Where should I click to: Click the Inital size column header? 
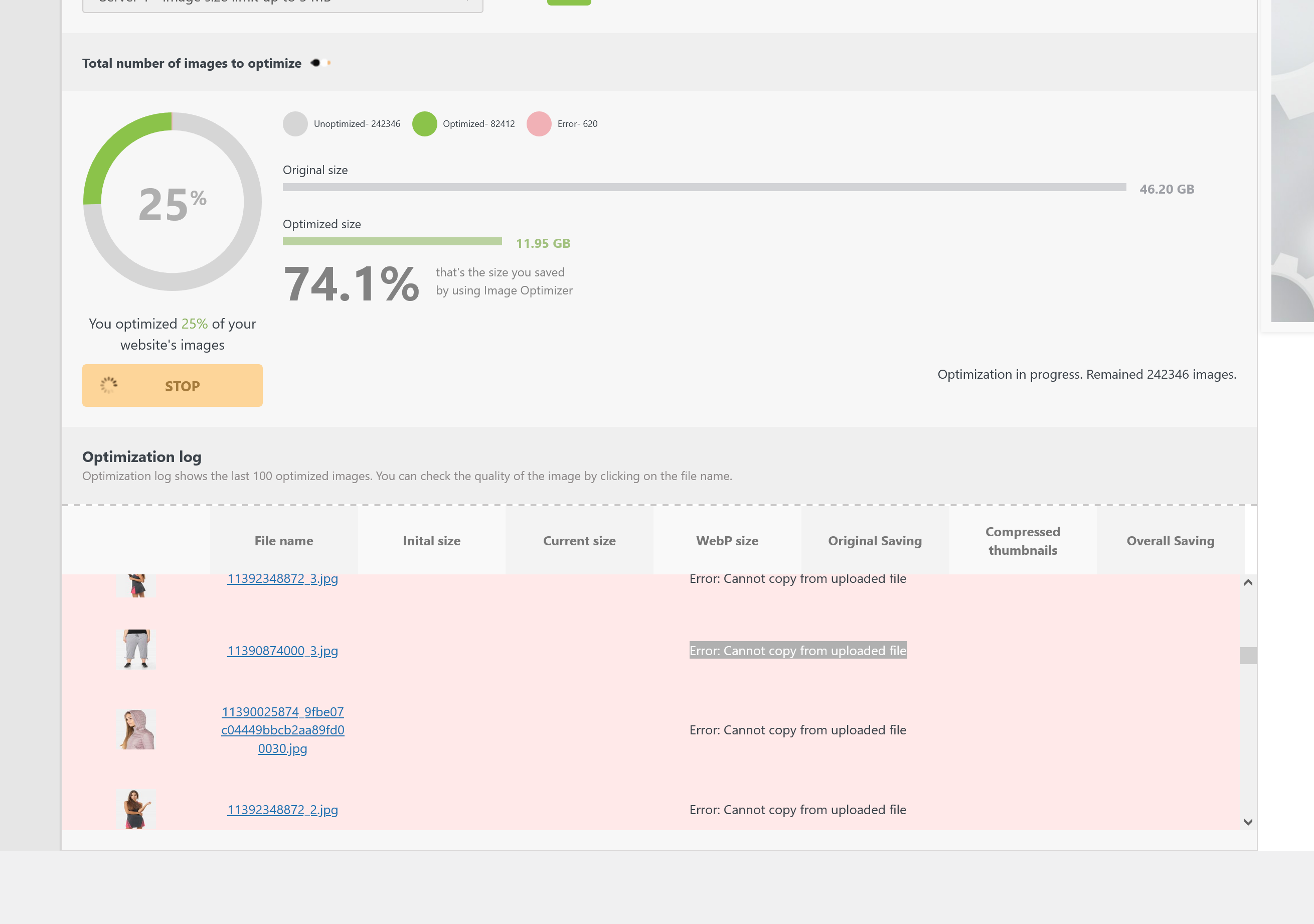coord(431,541)
